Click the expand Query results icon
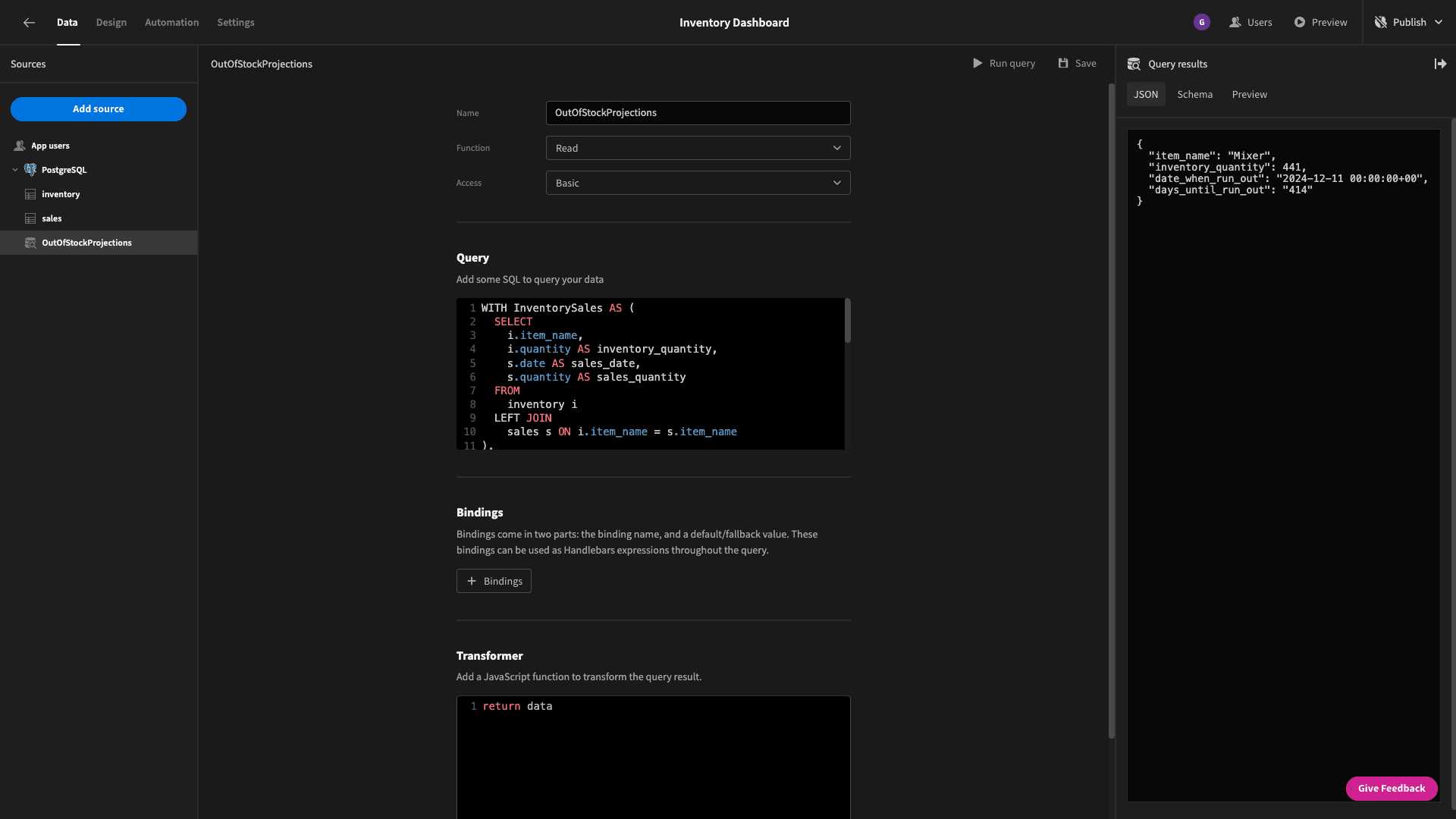The image size is (1456, 819). 1440,64
